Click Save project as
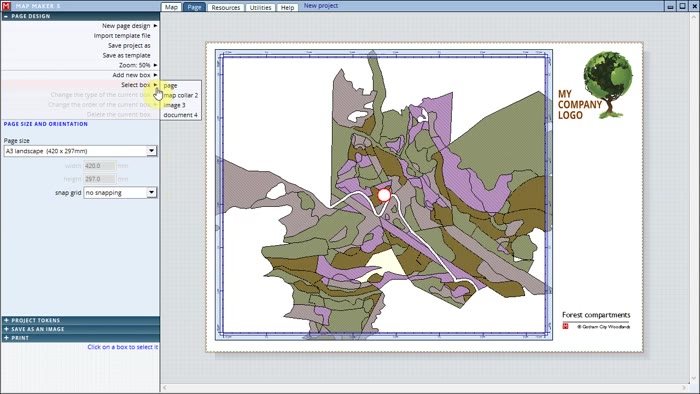The width and height of the screenshot is (700, 394). click(129, 46)
